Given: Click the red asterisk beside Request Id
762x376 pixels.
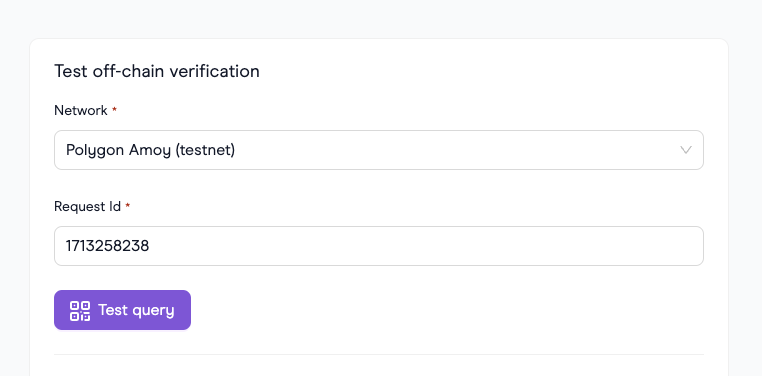Looking at the screenshot, I should click(x=128, y=206).
